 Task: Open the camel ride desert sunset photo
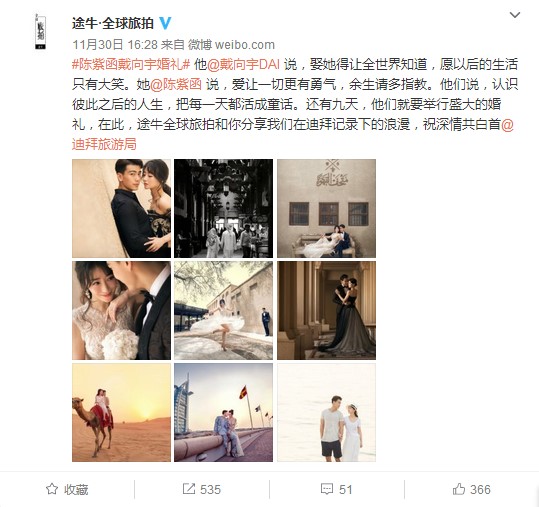coord(121,412)
